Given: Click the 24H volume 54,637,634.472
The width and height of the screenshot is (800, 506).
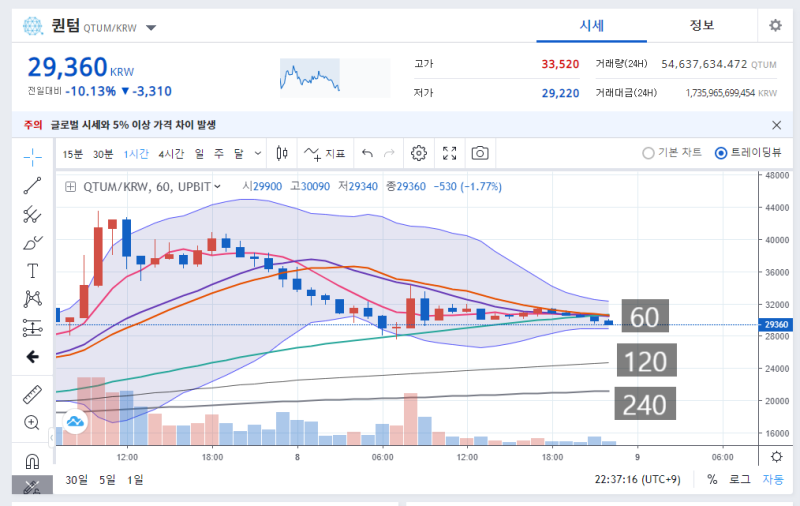Looking at the screenshot, I should (704, 64).
